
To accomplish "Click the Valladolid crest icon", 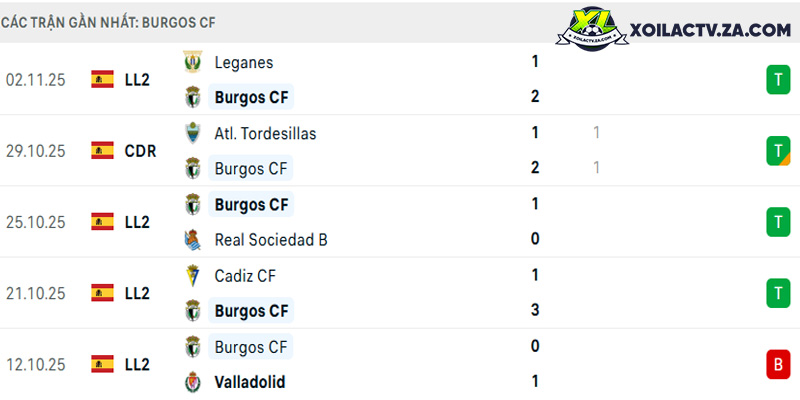I will [x=193, y=382].
